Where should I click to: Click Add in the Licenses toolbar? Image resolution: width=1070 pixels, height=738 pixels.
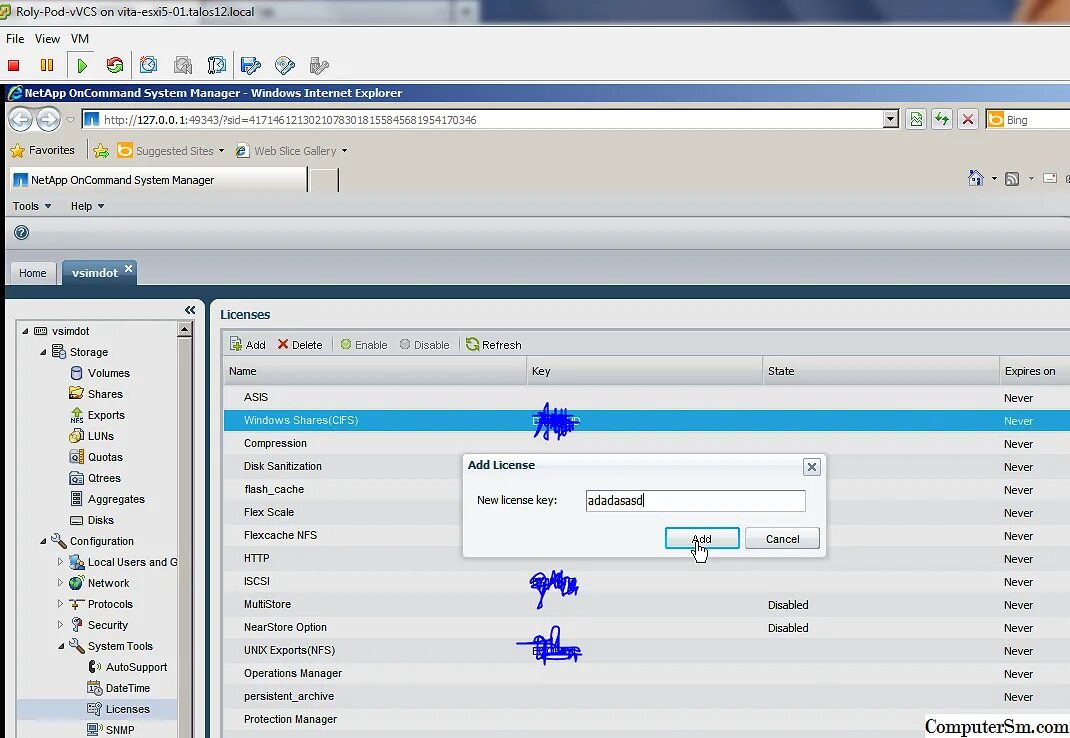(x=248, y=345)
